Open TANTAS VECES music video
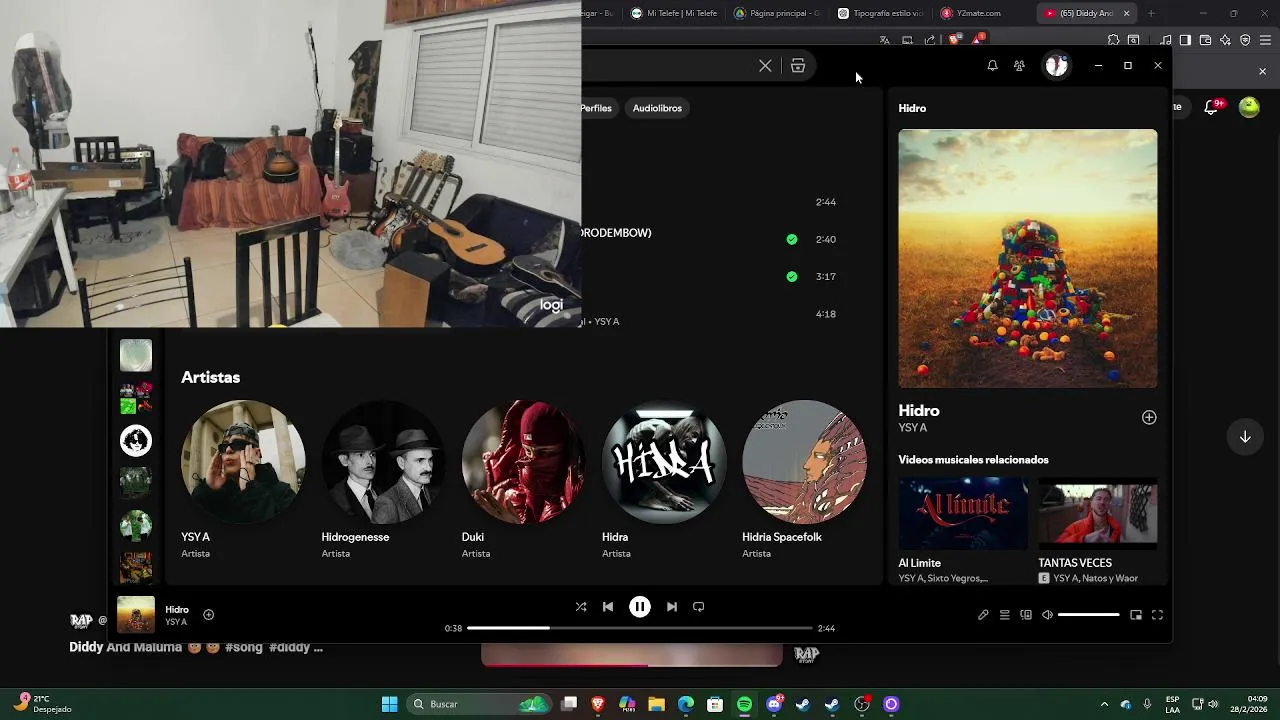This screenshot has width=1280, height=720. (1098, 530)
